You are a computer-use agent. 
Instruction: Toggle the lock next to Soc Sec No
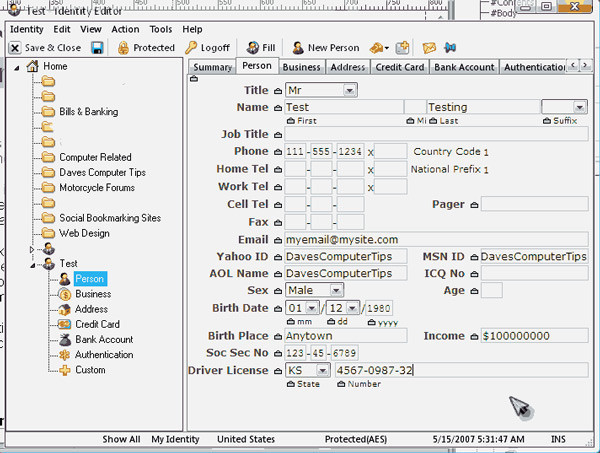[277, 354]
